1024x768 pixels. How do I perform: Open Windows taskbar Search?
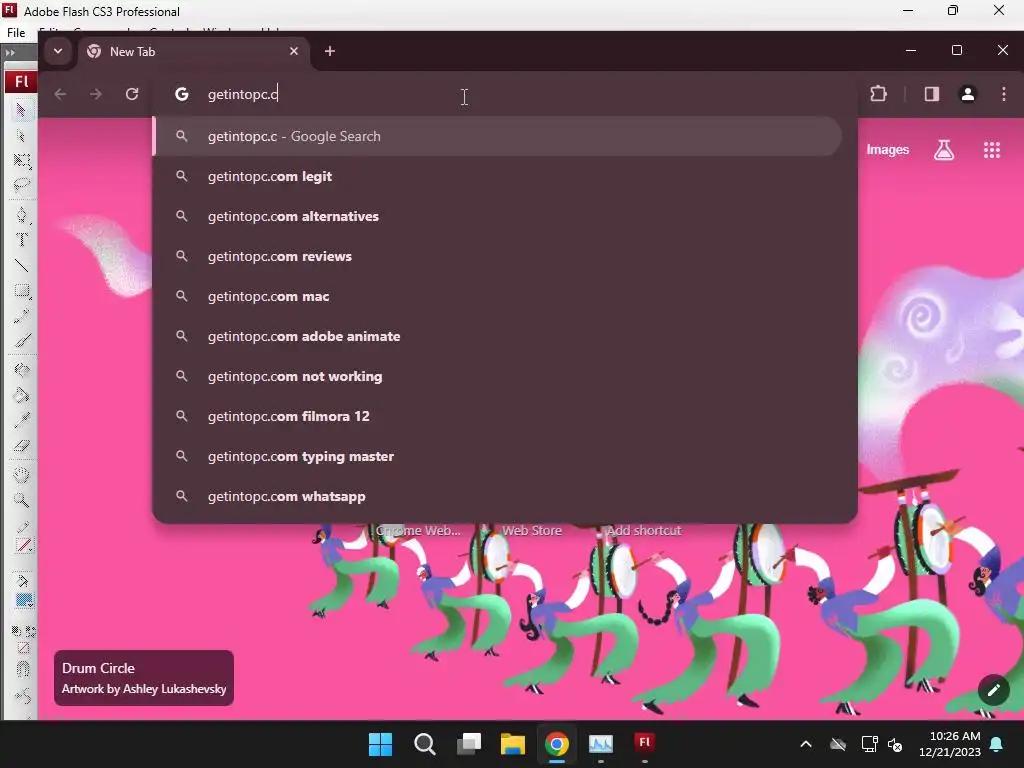(424, 744)
